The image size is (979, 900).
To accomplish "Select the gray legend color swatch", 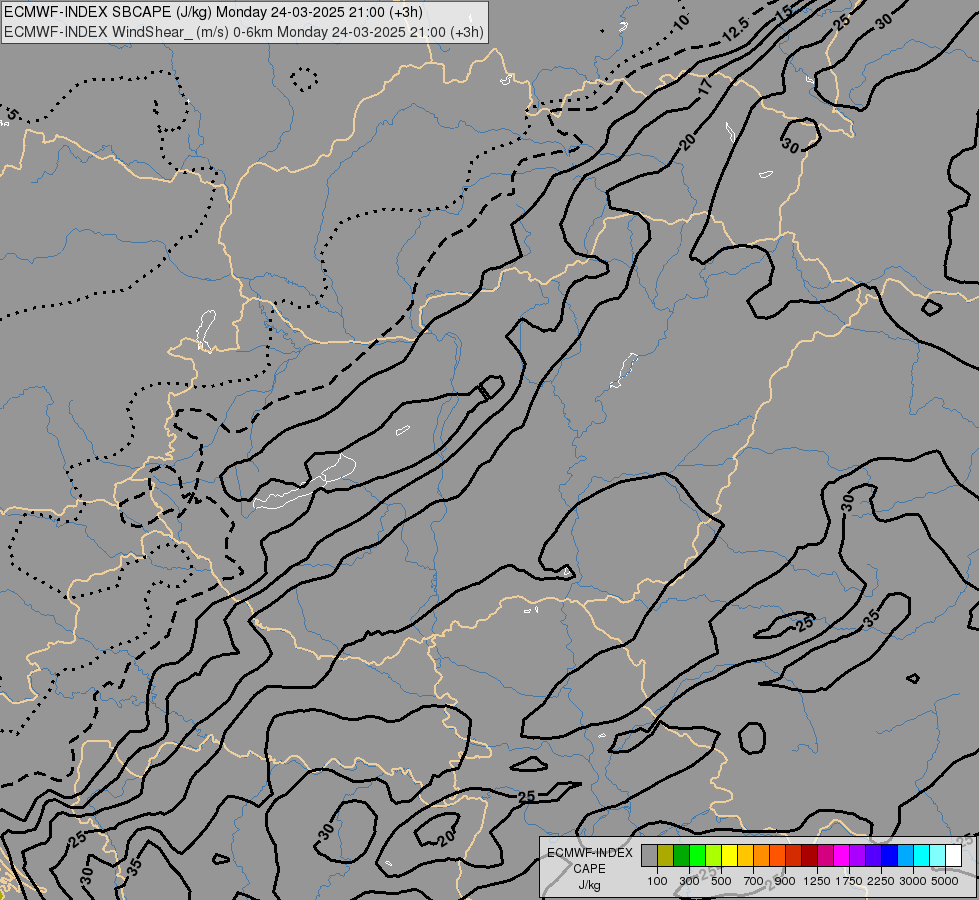I will 649,855.
